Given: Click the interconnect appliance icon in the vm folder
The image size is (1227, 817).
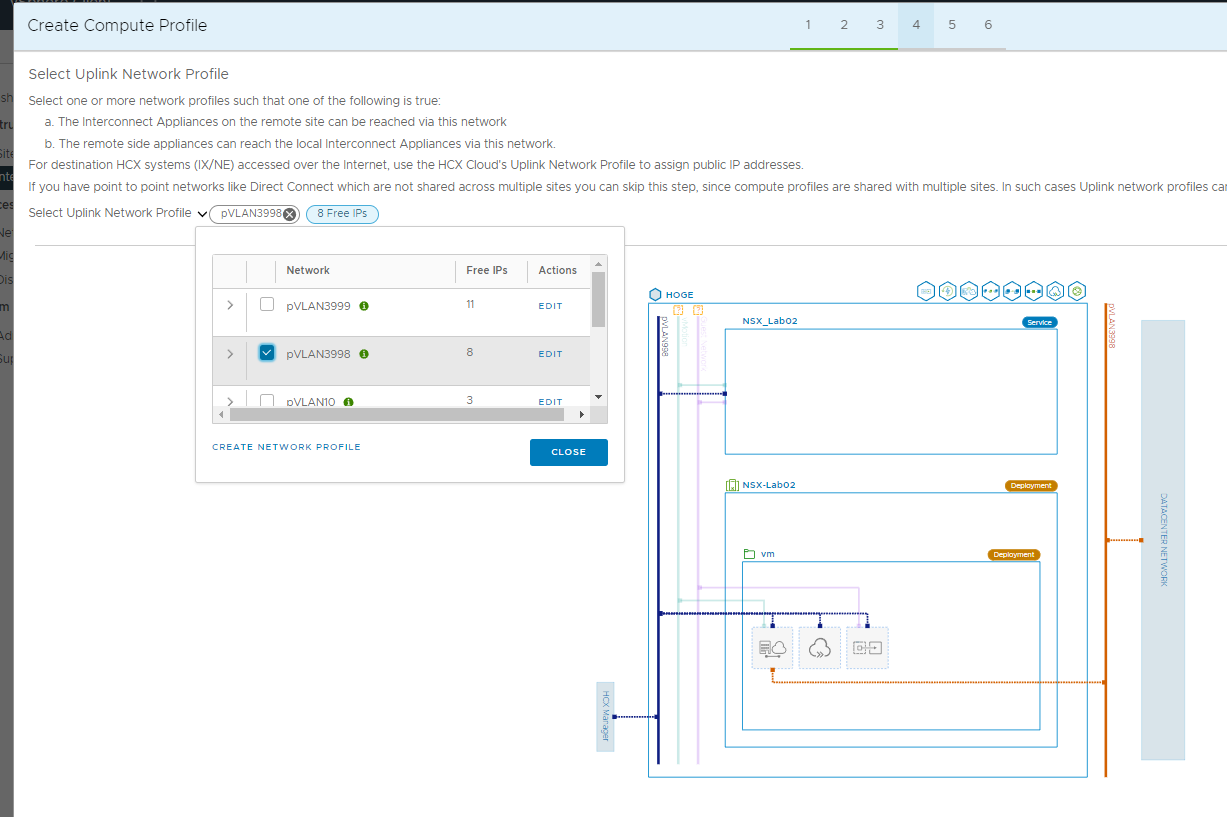Looking at the screenshot, I should [772, 648].
